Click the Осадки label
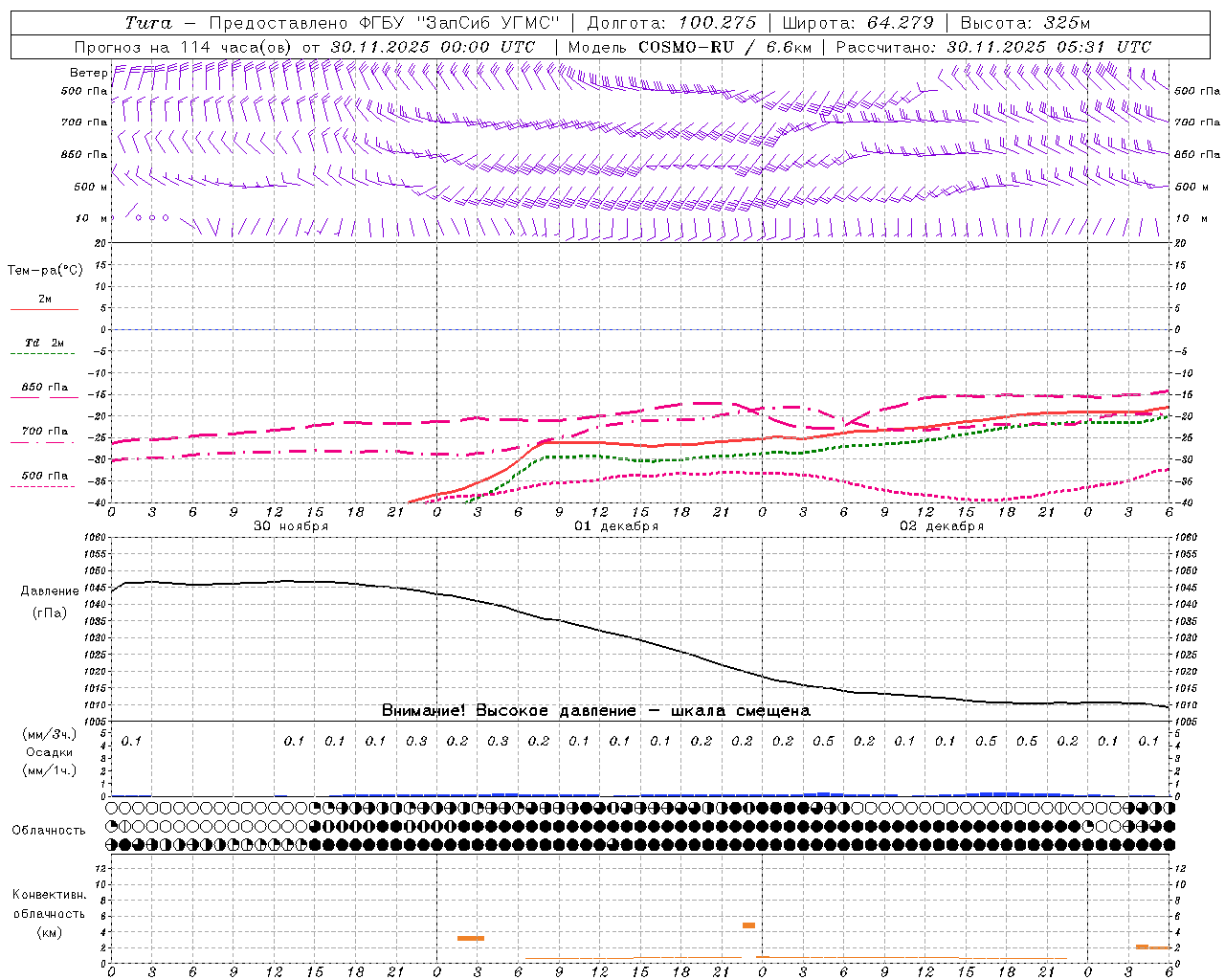The width and height of the screenshot is (1225, 980). click(x=50, y=752)
